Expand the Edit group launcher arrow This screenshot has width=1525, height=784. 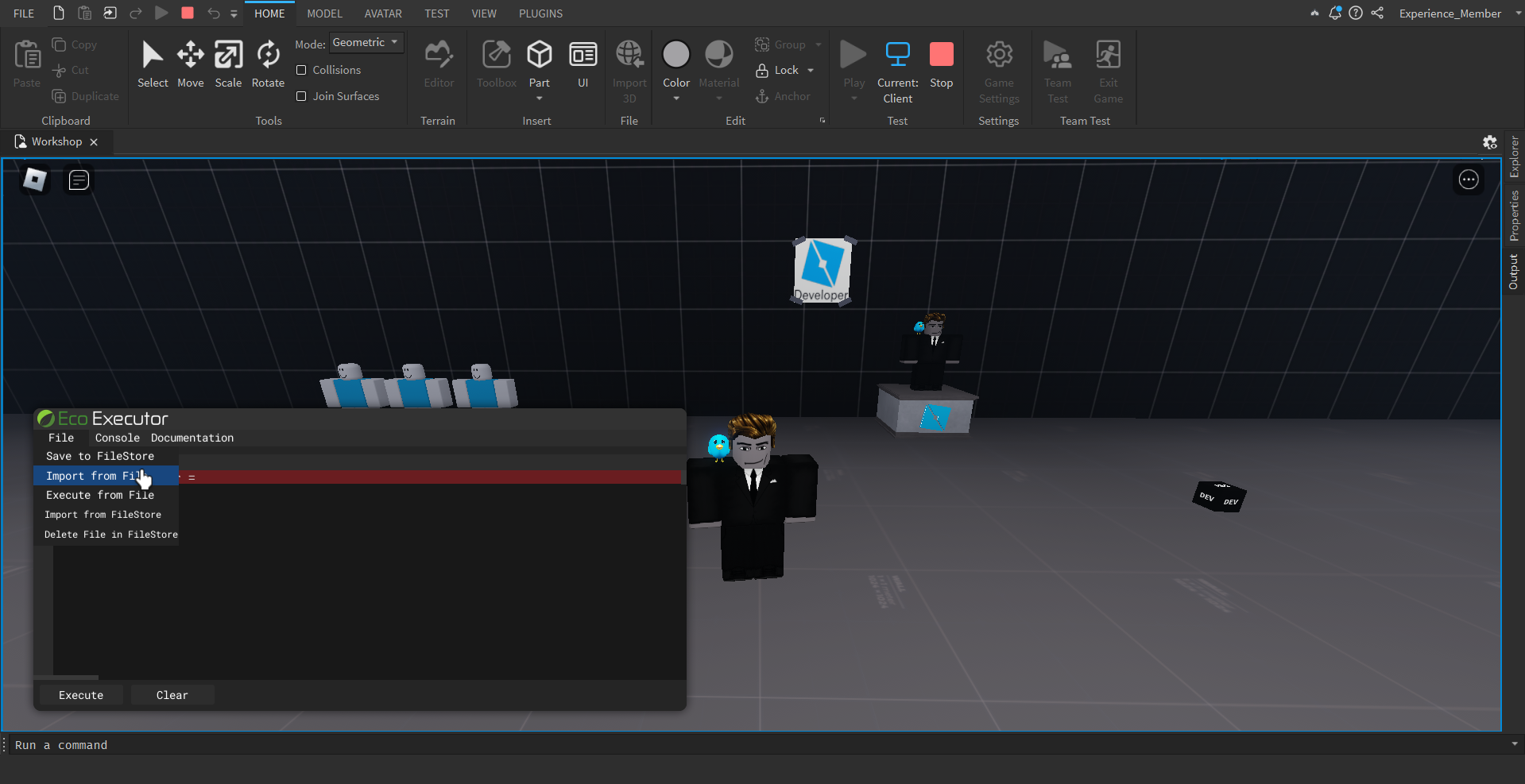point(822,121)
